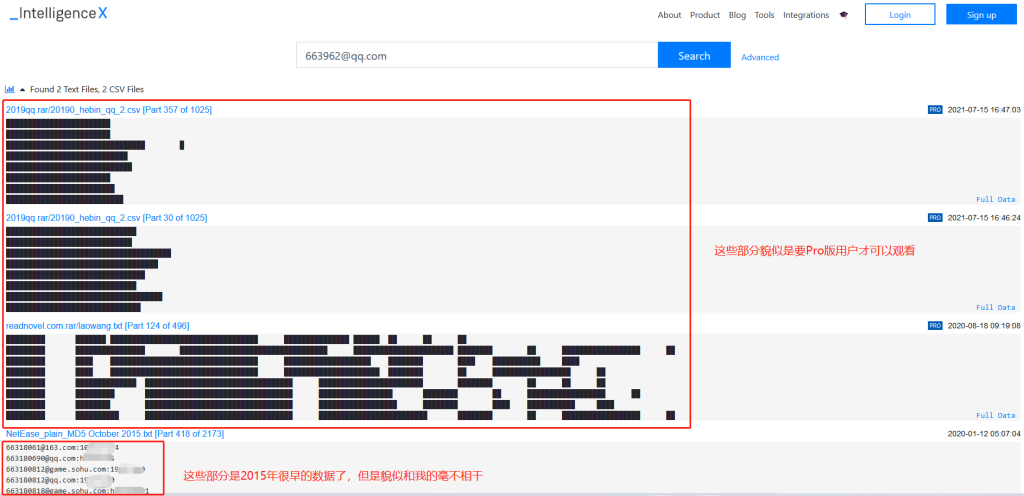The height and width of the screenshot is (496, 1024).
Task: Collapse results summary with triangle arrow
Action: pyautogui.click(x=23, y=89)
